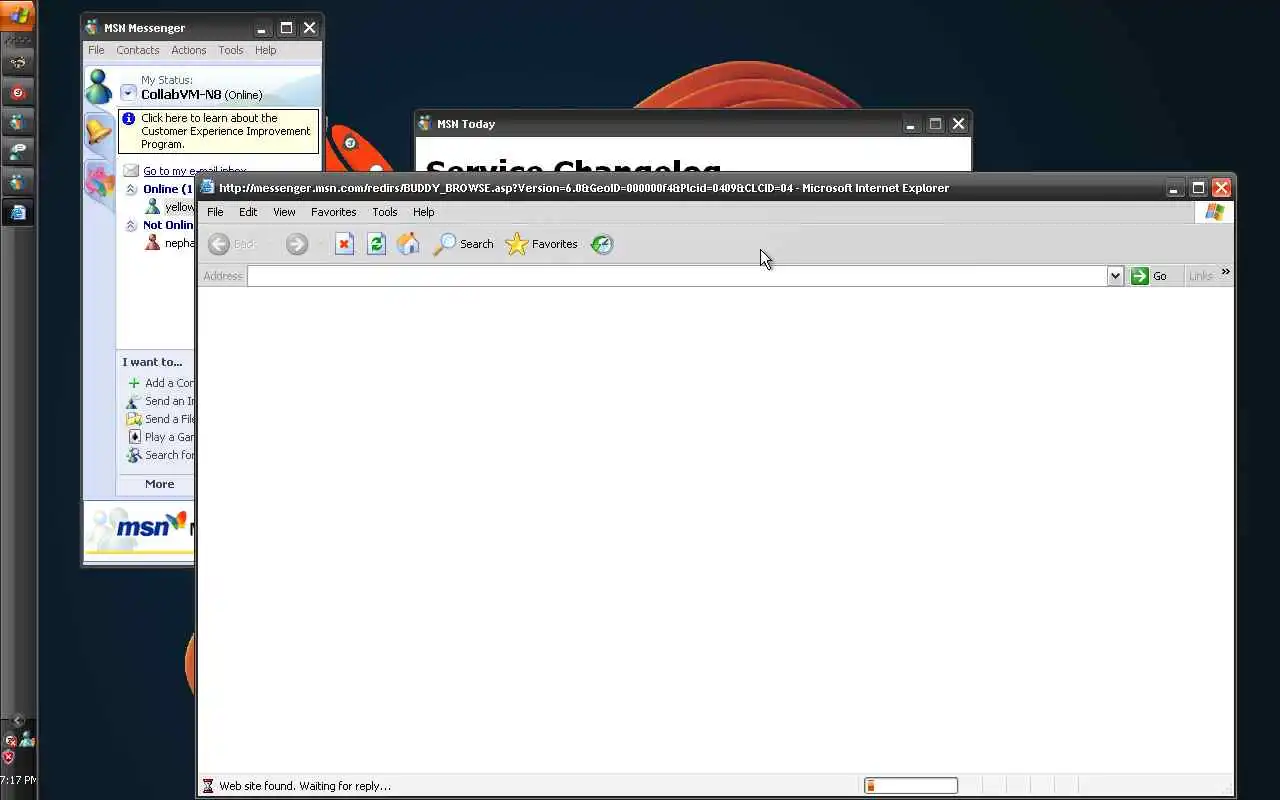Collapse the Online contacts group
The image size is (1280, 800).
[131, 189]
